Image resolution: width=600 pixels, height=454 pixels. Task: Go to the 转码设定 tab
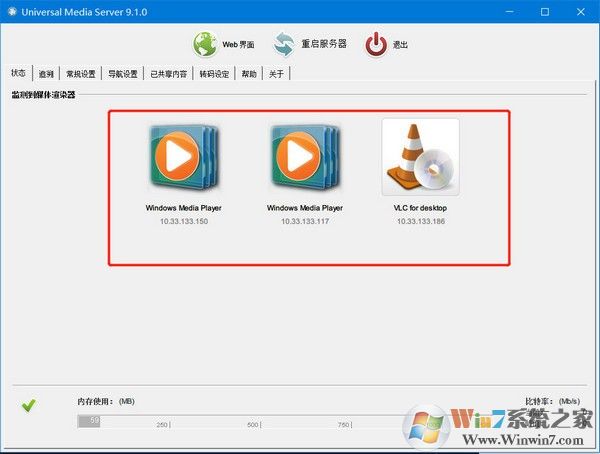click(x=214, y=74)
